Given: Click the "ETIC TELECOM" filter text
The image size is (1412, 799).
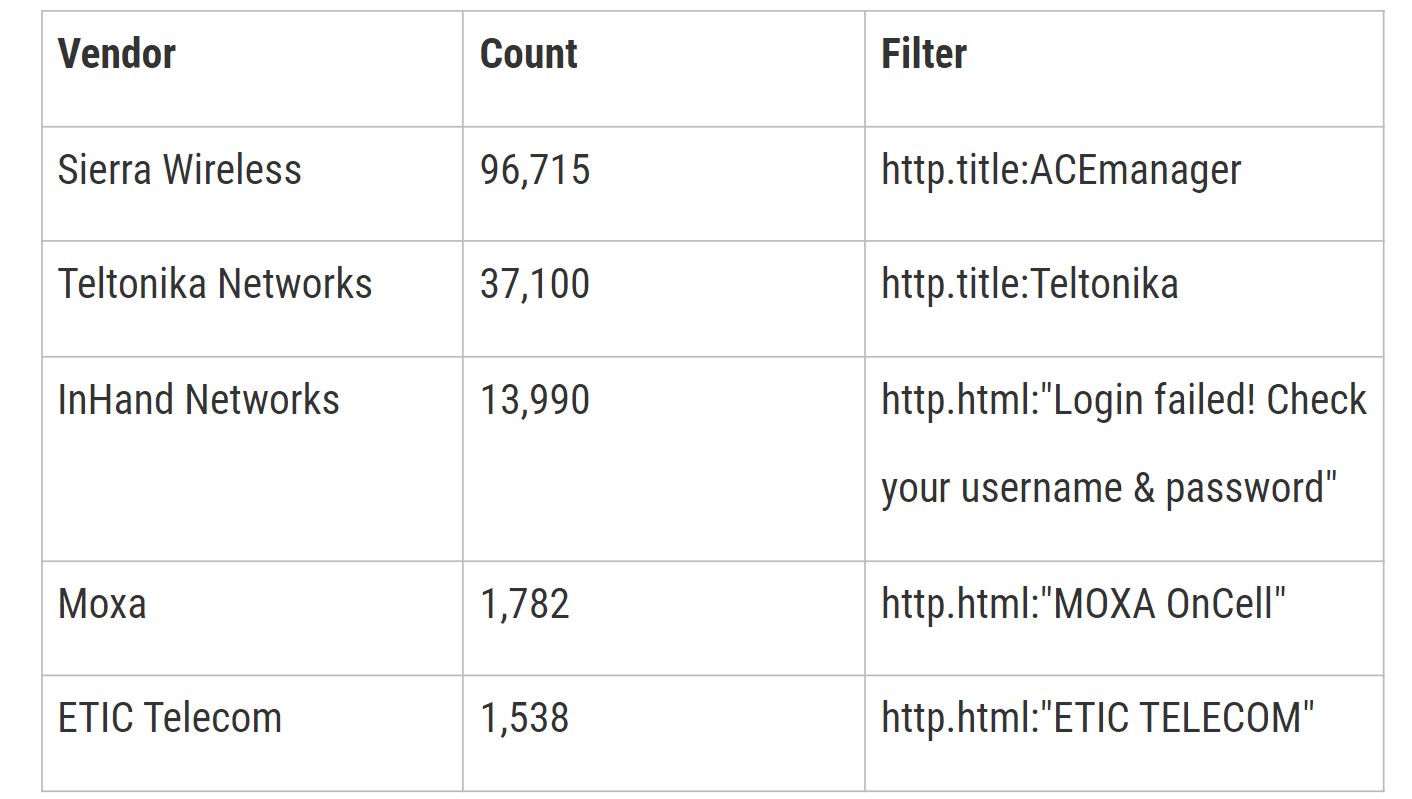Looking at the screenshot, I should 1097,718.
